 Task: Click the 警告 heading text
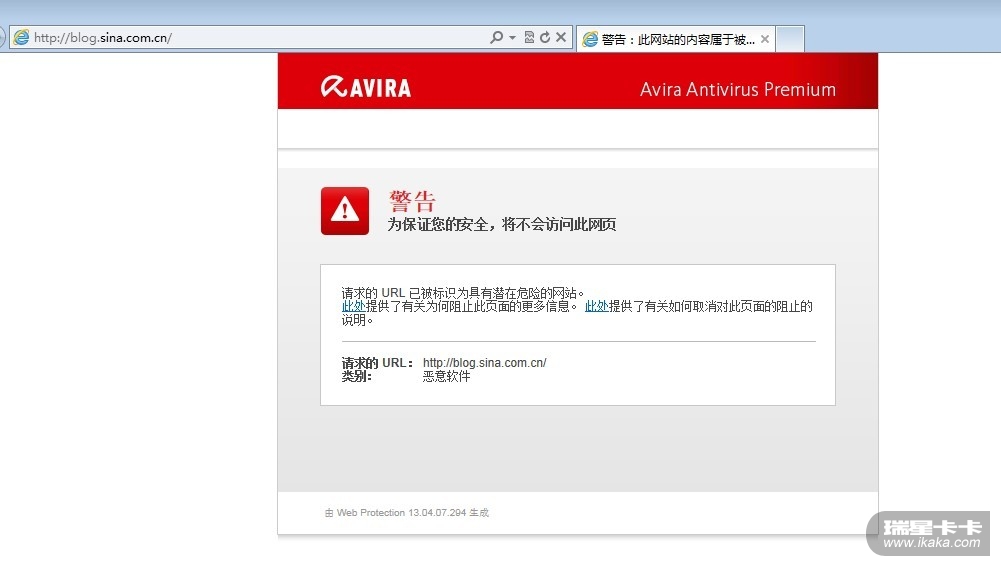click(x=412, y=201)
